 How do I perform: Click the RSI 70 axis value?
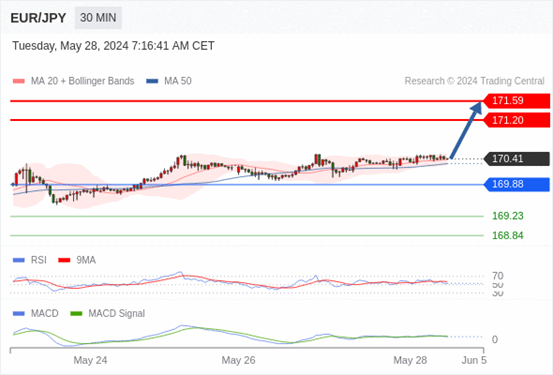[x=498, y=276]
